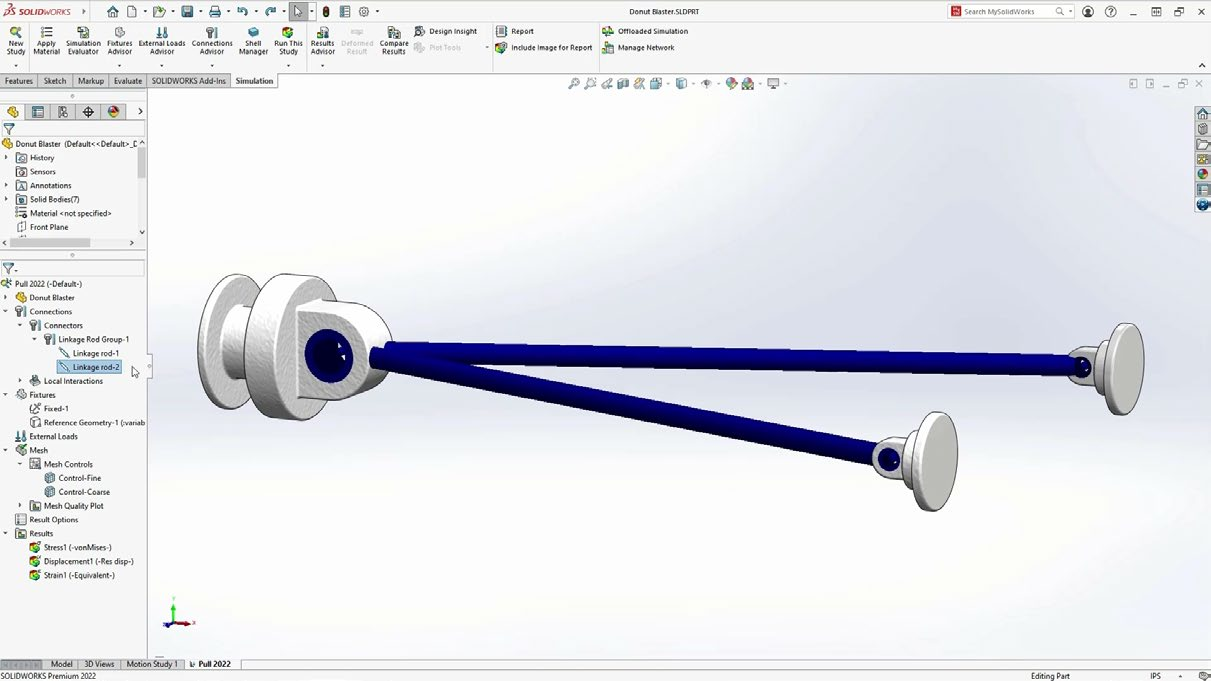
Task: Click the New Study icon
Action: point(16,39)
